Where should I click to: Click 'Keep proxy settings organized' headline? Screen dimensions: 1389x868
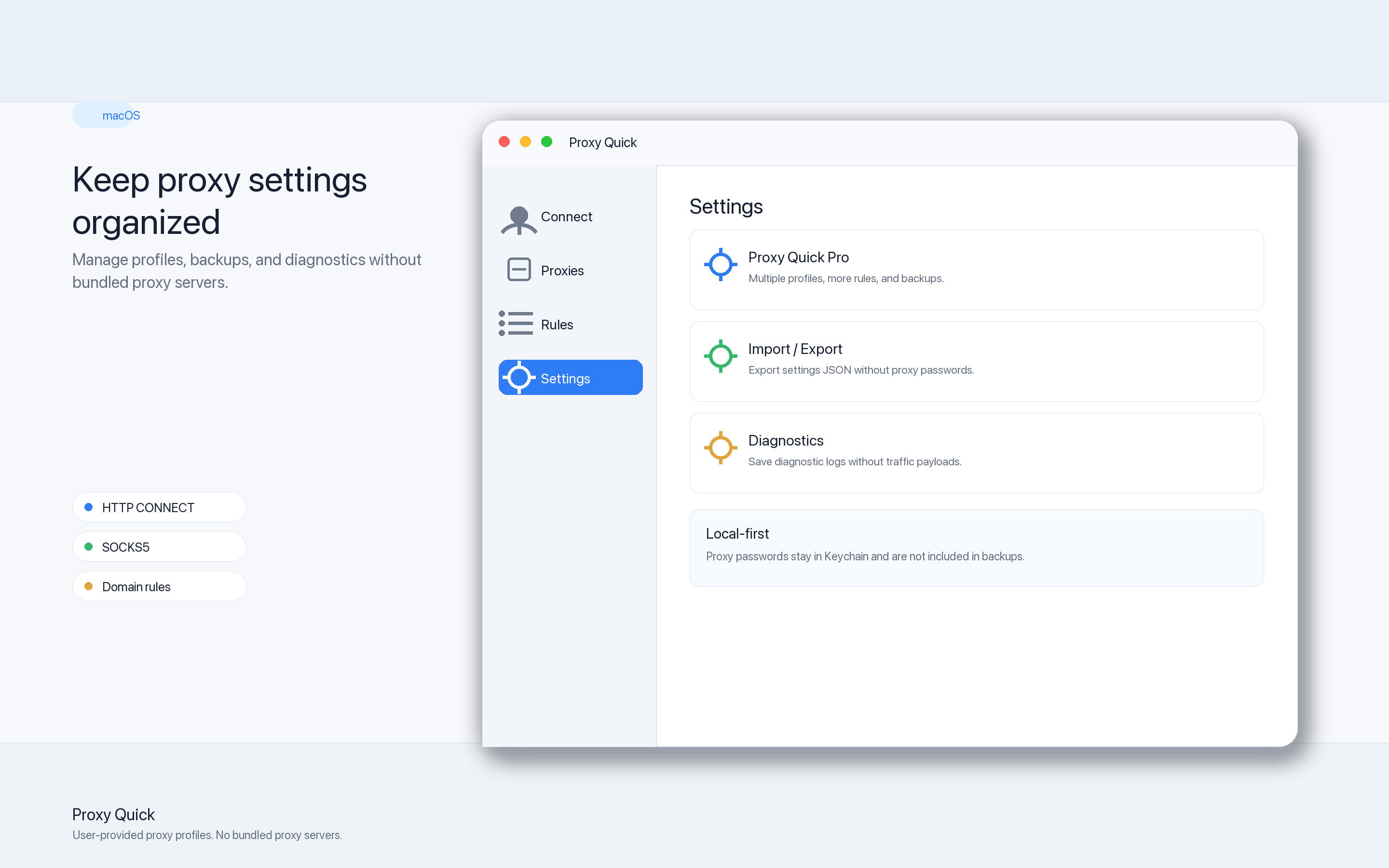click(219, 201)
